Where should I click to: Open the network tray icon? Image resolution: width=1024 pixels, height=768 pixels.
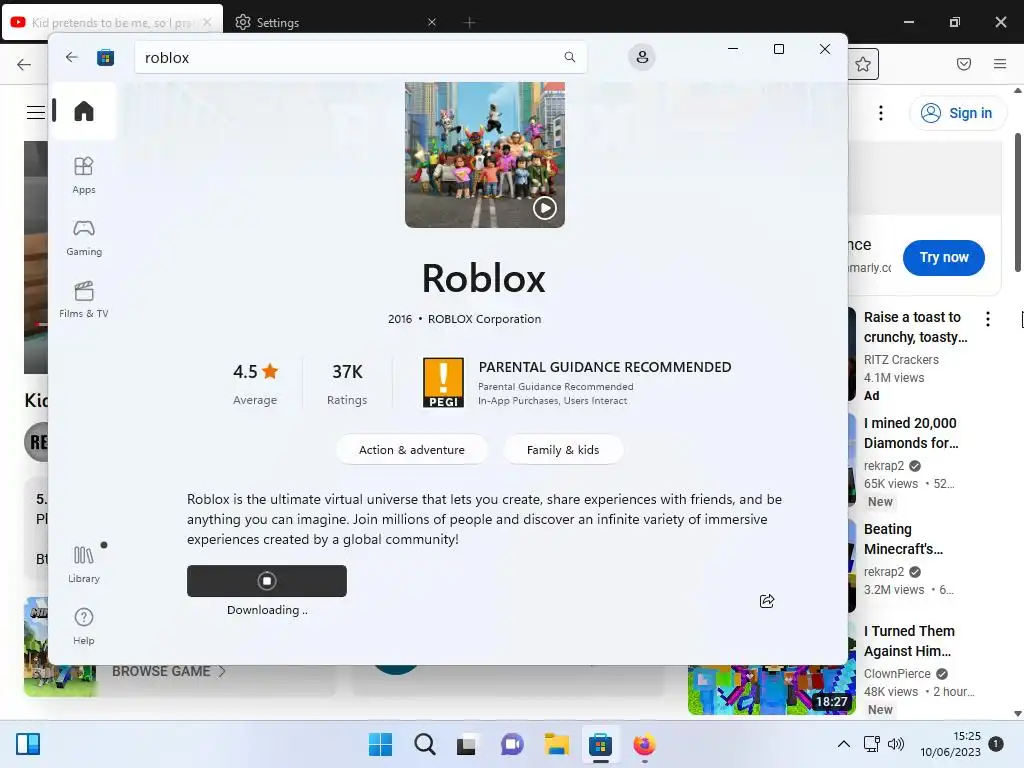(x=872, y=744)
